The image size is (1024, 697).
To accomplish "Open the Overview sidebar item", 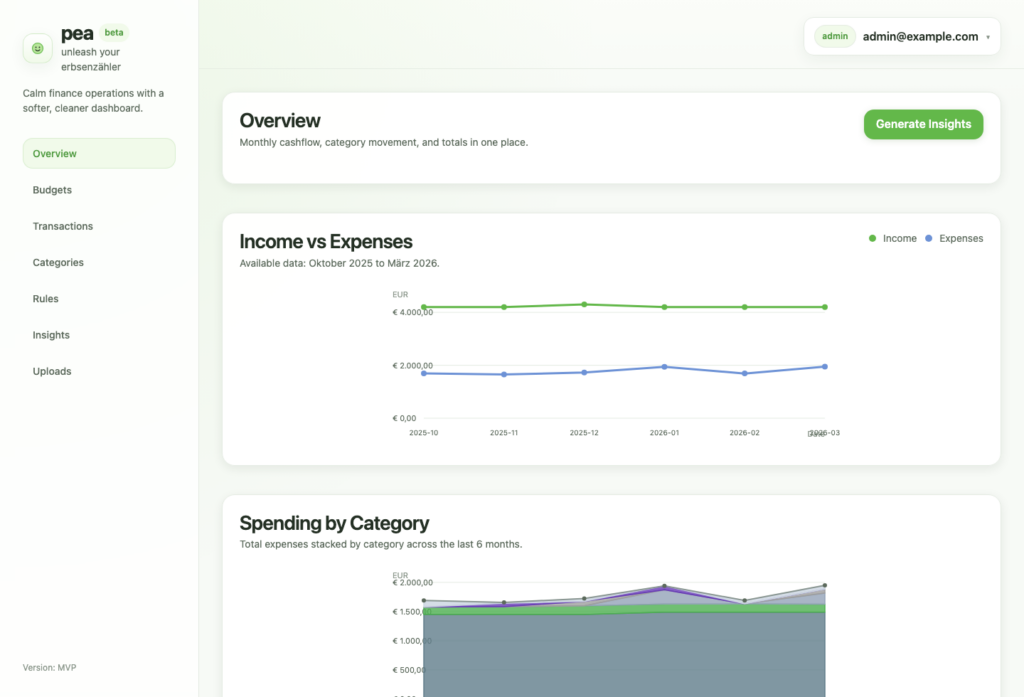I will (99, 154).
